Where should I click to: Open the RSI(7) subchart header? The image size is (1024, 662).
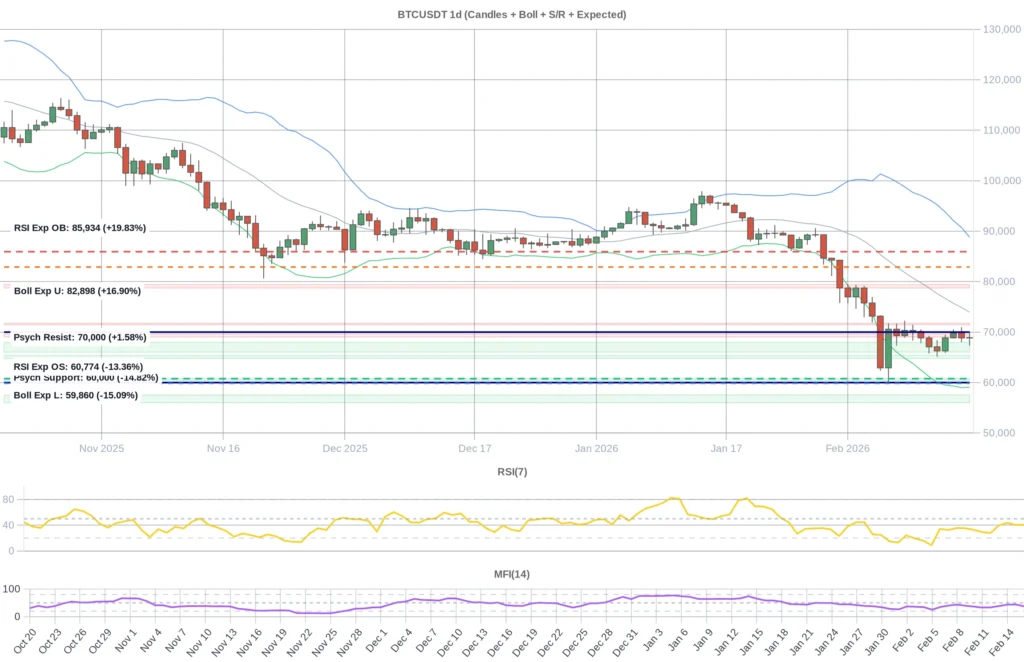coord(511,471)
